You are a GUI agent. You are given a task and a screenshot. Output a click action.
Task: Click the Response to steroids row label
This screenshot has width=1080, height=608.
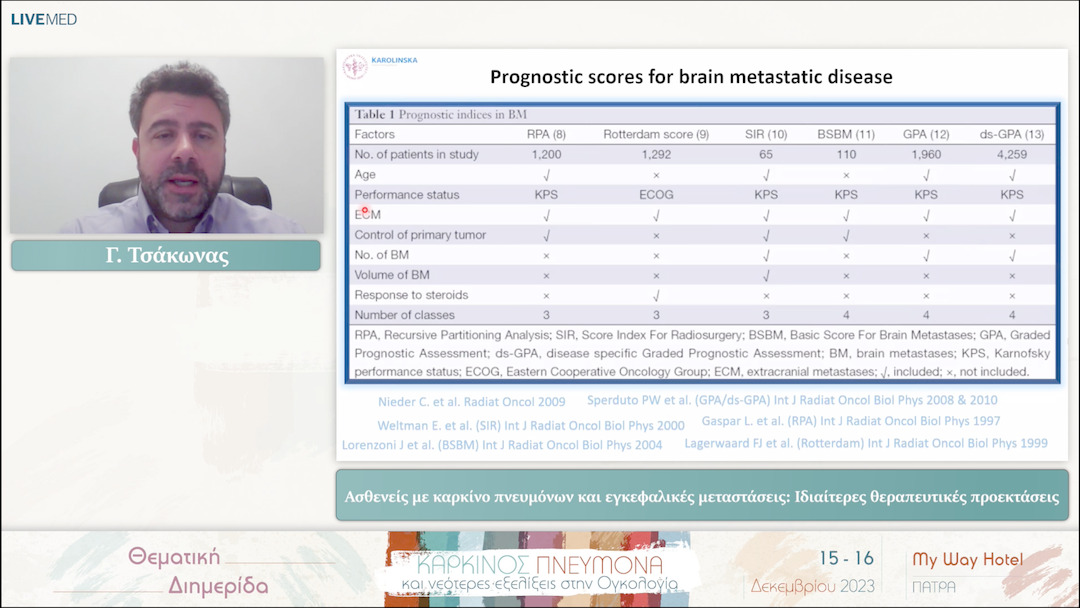pos(411,295)
